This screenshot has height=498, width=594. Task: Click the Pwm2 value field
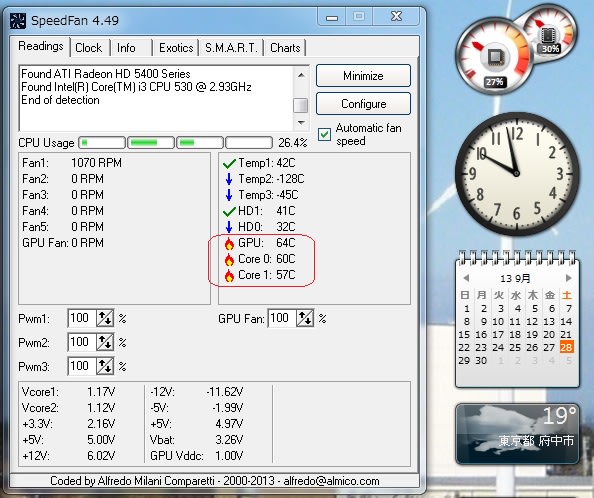(x=82, y=342)
